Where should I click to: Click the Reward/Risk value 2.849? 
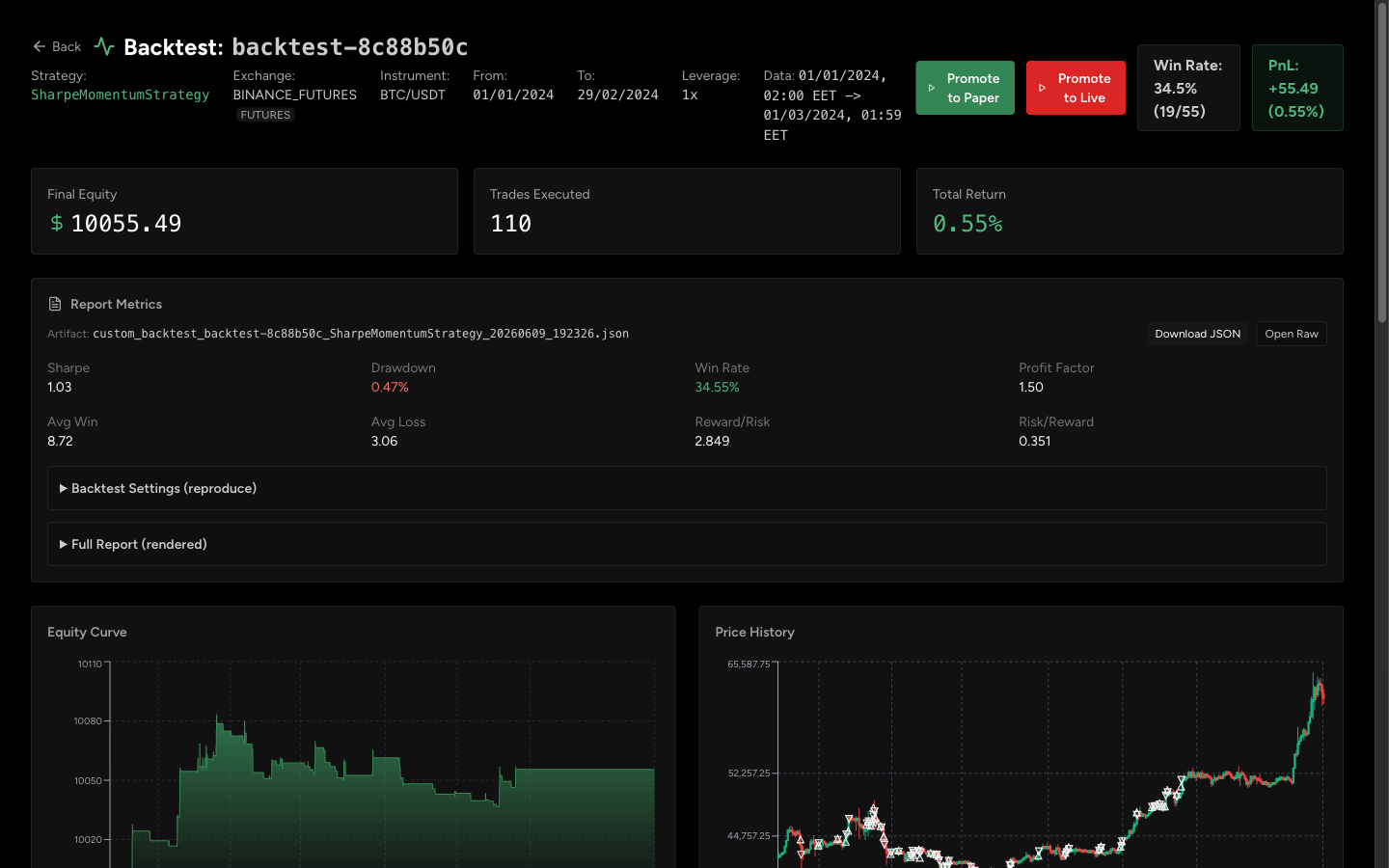click(712, 441)
